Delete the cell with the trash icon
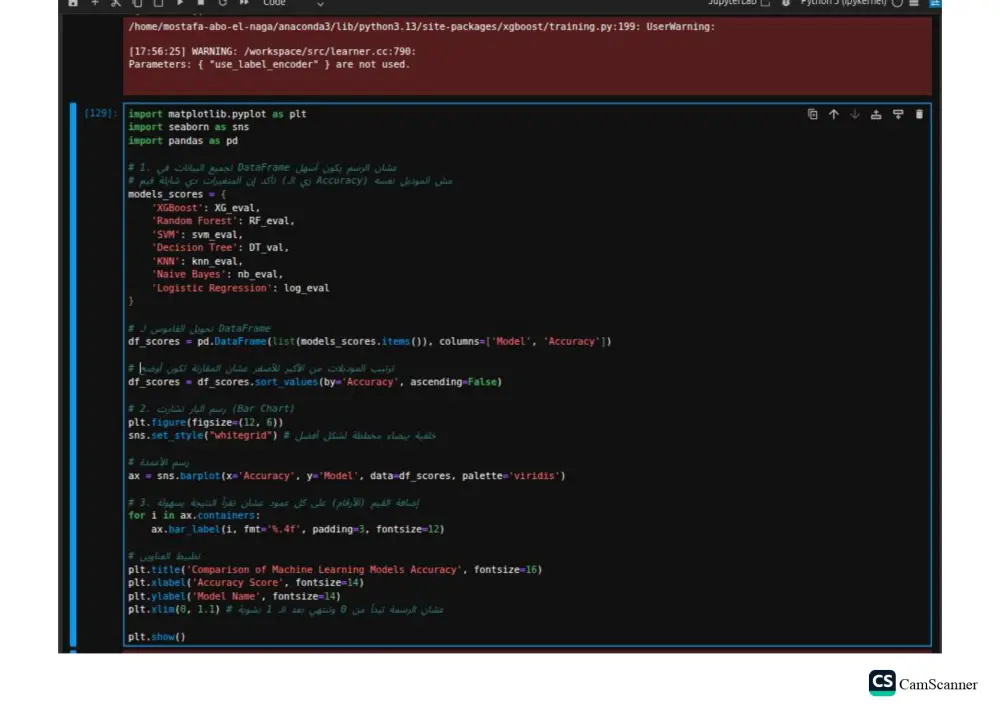Screen dimensions: 1000x707 pyautogui.click(x=919, y=115)
